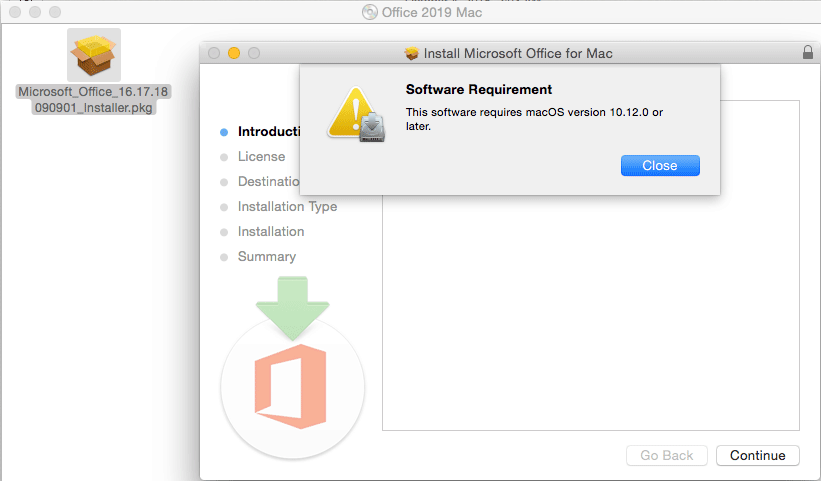Minimize the Install Microsoft Office window
The width and height of the screenshot is (821, 481).
[x=234, y=53]
